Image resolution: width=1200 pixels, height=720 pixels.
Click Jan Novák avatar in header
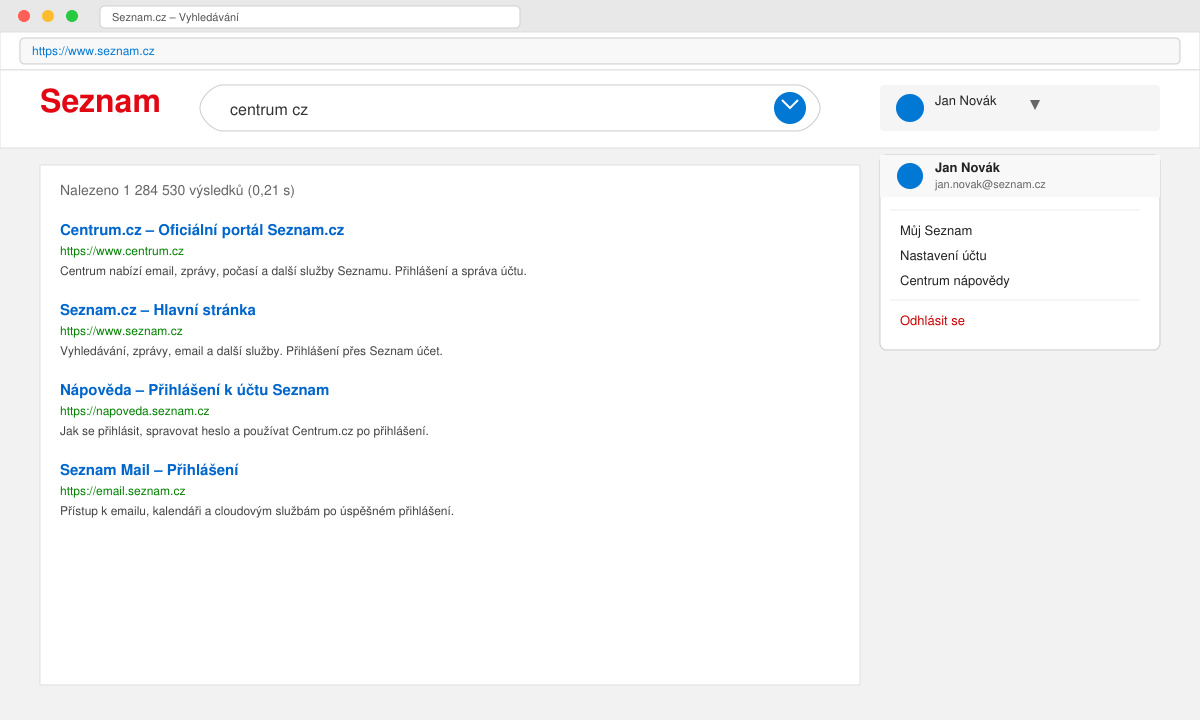(910, 108)
